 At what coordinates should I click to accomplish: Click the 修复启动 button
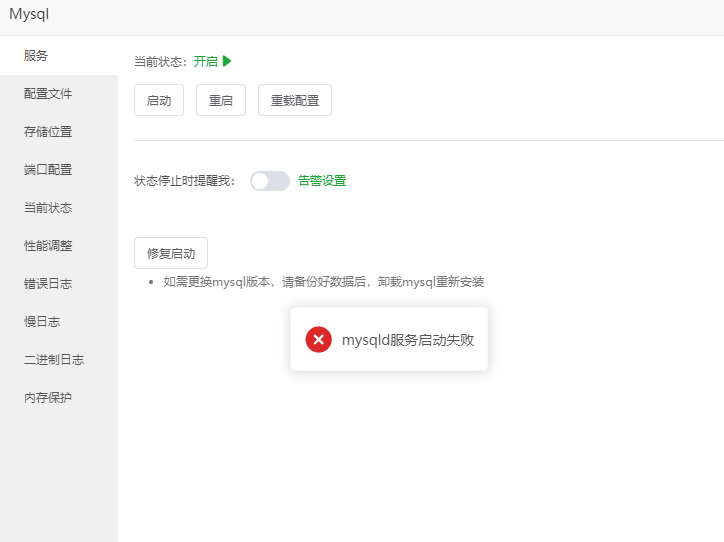(x=171, y=253)
